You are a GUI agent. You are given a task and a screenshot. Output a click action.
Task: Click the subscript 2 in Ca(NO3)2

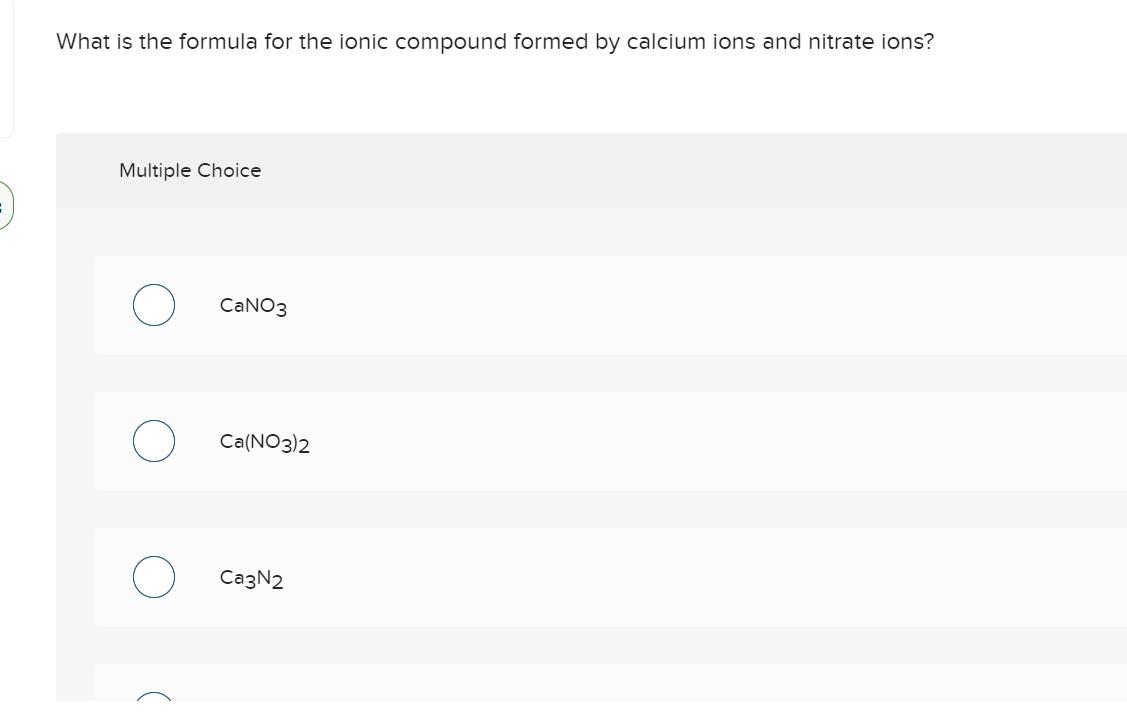tap(304, 447)
